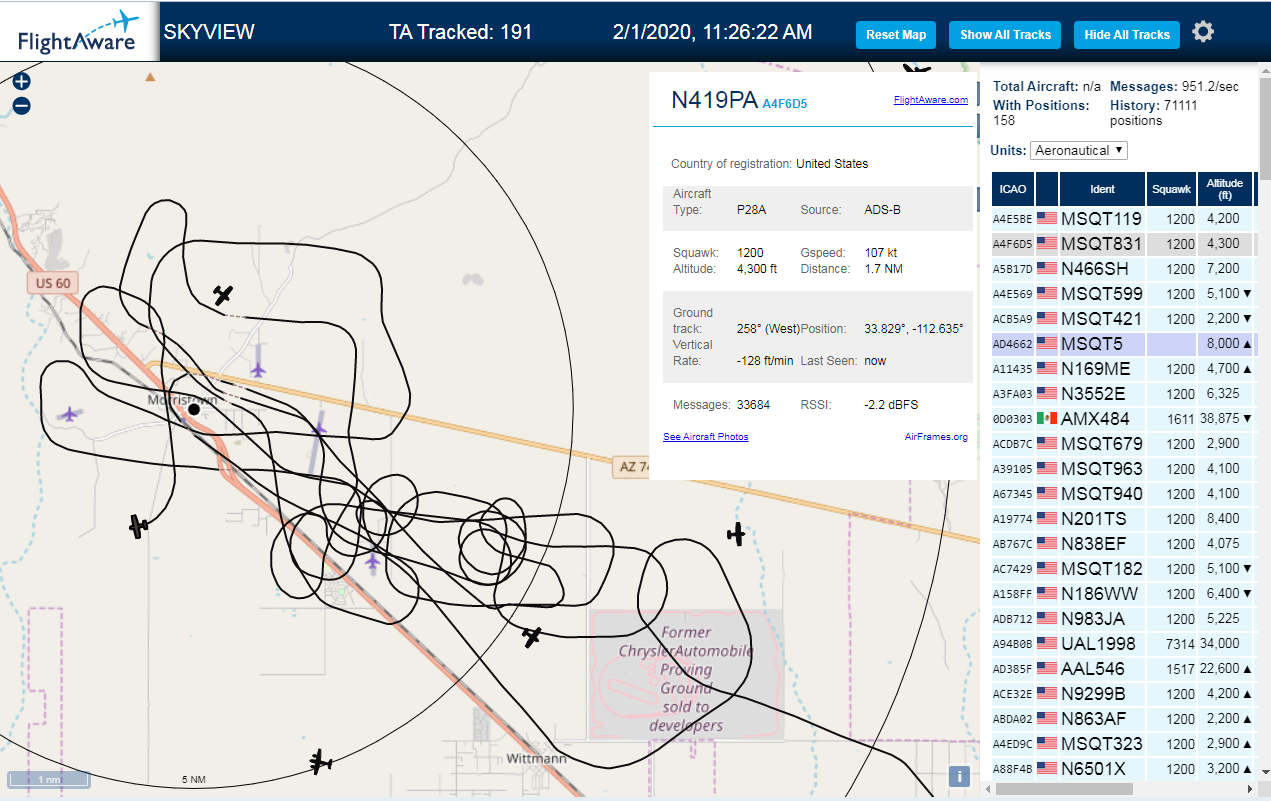Select MSQT831 row in aircraft table

pos(1123,243)
